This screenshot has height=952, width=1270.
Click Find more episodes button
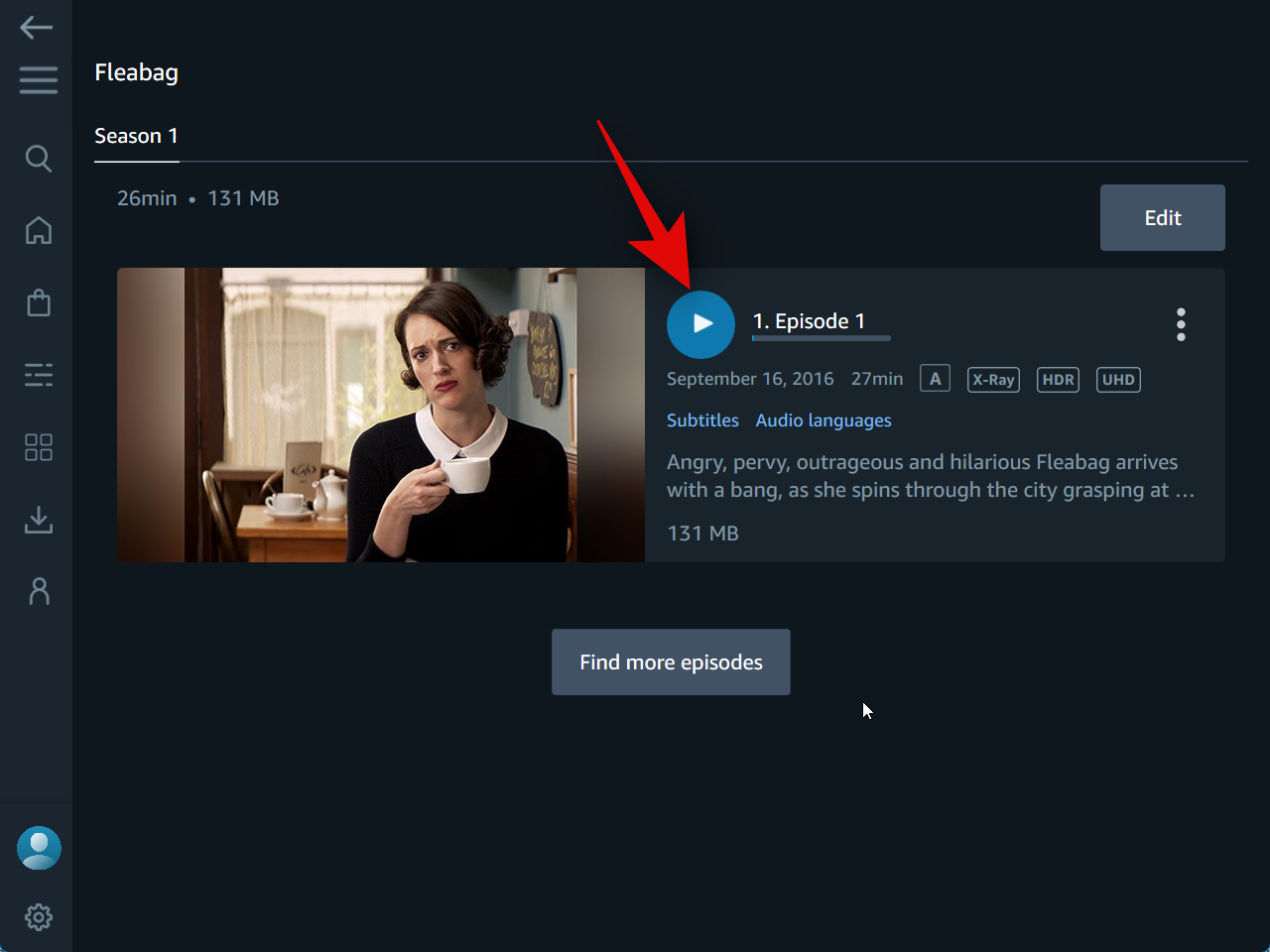pyautogui.click(x=671, y=662)
